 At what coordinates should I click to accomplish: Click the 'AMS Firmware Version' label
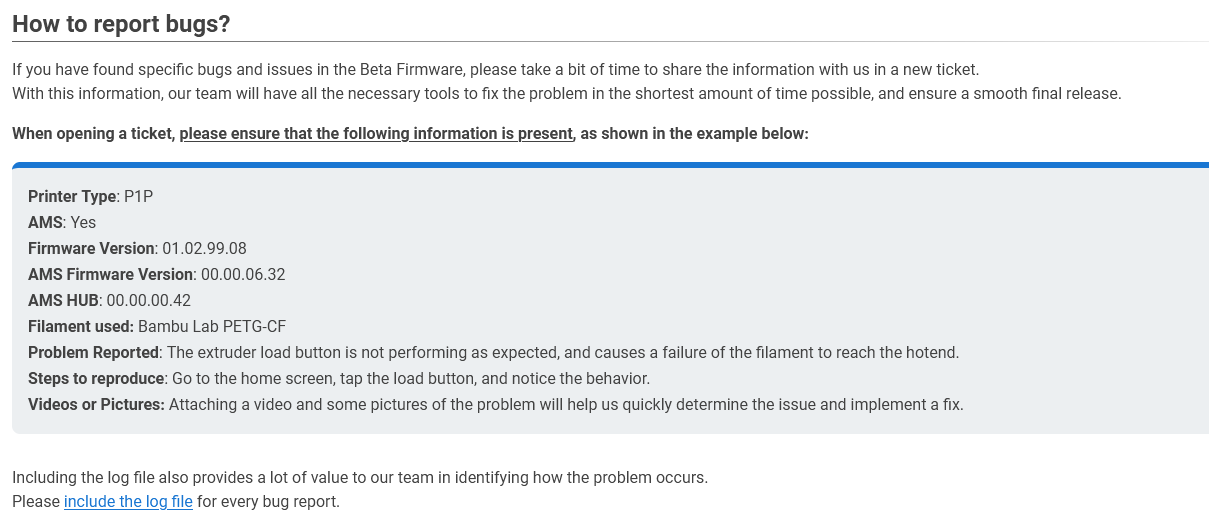point(110,274)
